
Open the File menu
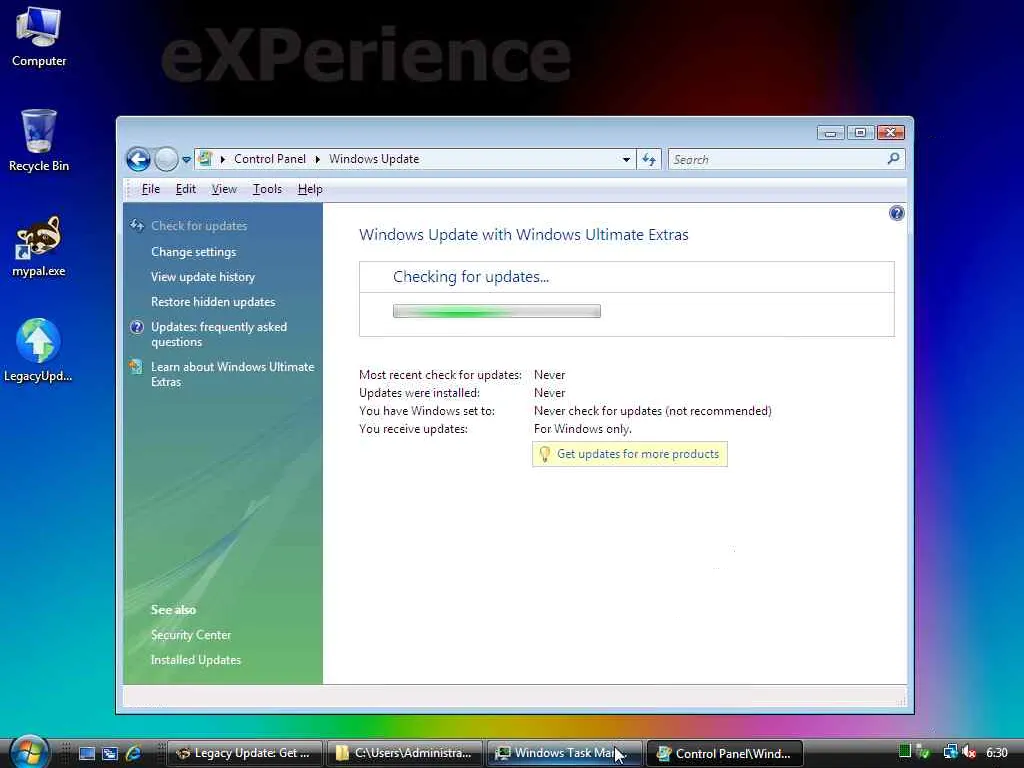pos(150,189)
